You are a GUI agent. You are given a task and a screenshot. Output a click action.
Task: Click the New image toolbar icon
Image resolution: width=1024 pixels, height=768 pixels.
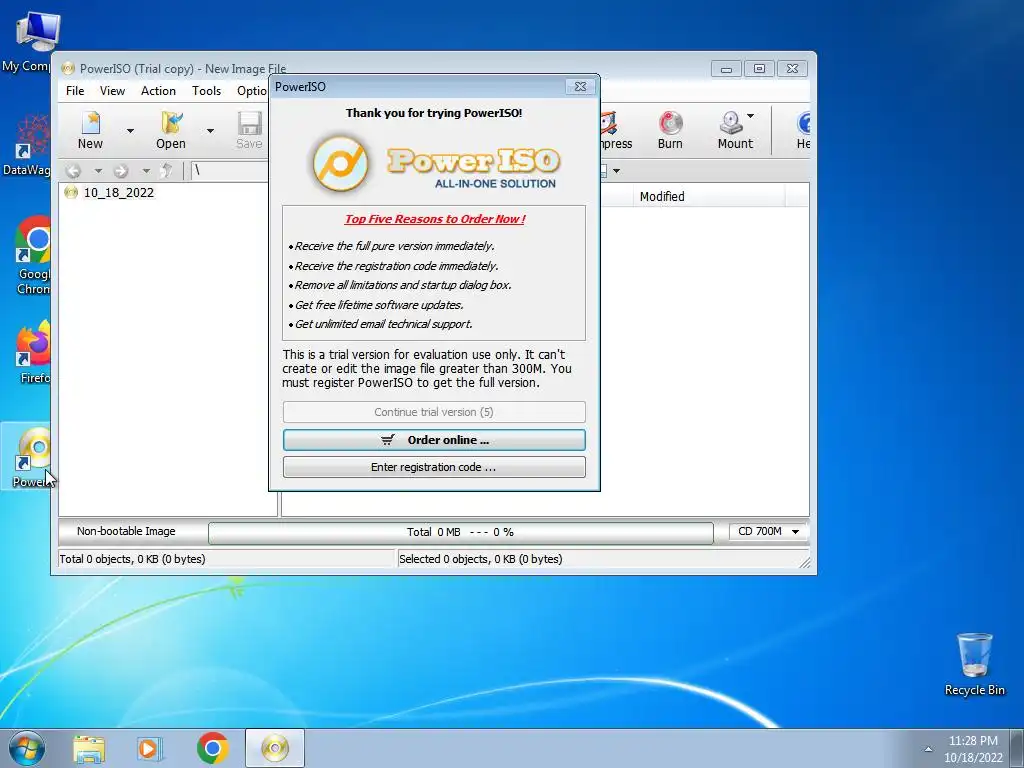tap(90, 130)
